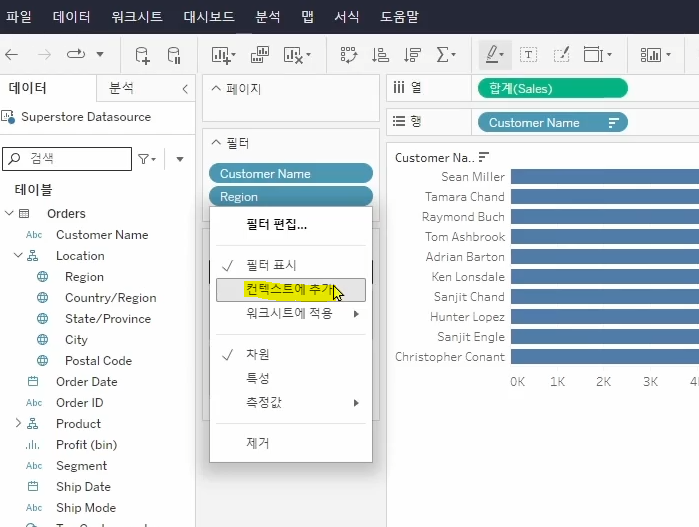Collapse the 페이지 shelf
This screenshot has height=527, width=699.
pyautogui.click(x=216, y=88)
